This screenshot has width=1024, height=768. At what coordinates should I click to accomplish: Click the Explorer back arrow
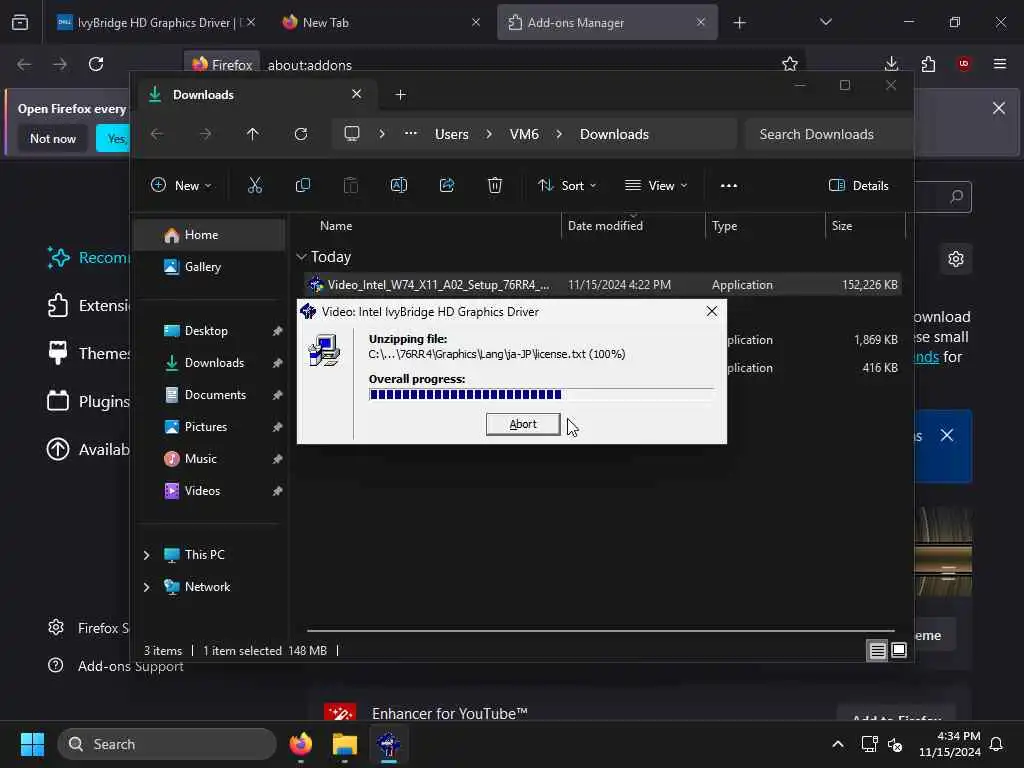(157, 134)
